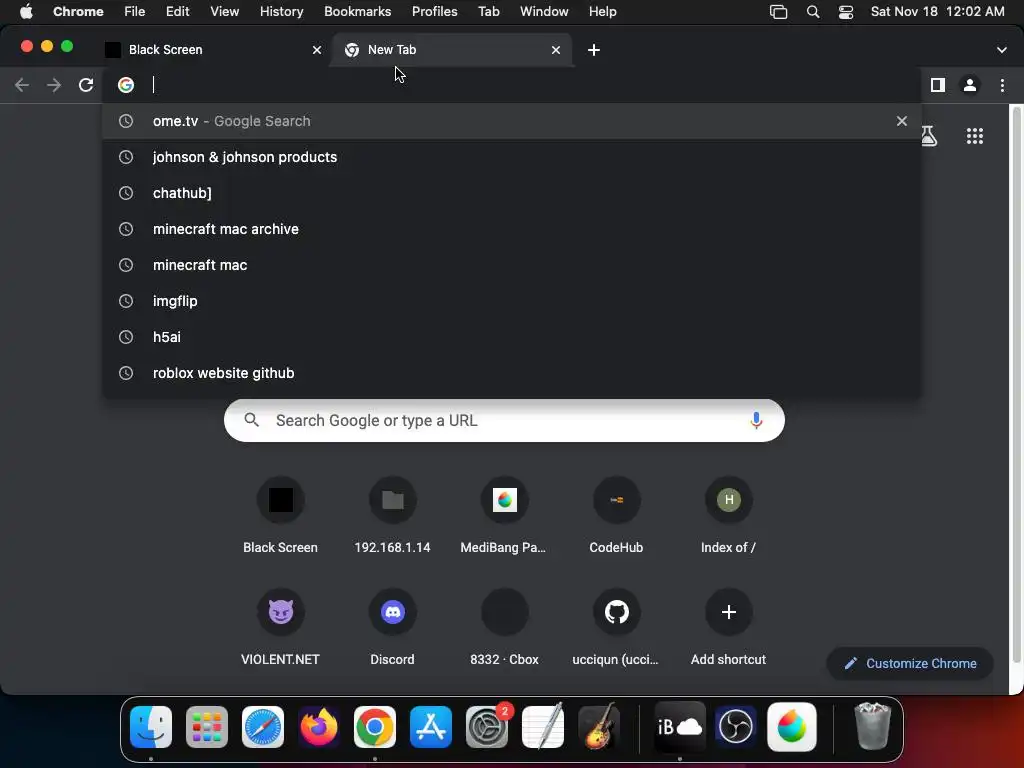Choose the h5ai suggestion

click(512, 336)
